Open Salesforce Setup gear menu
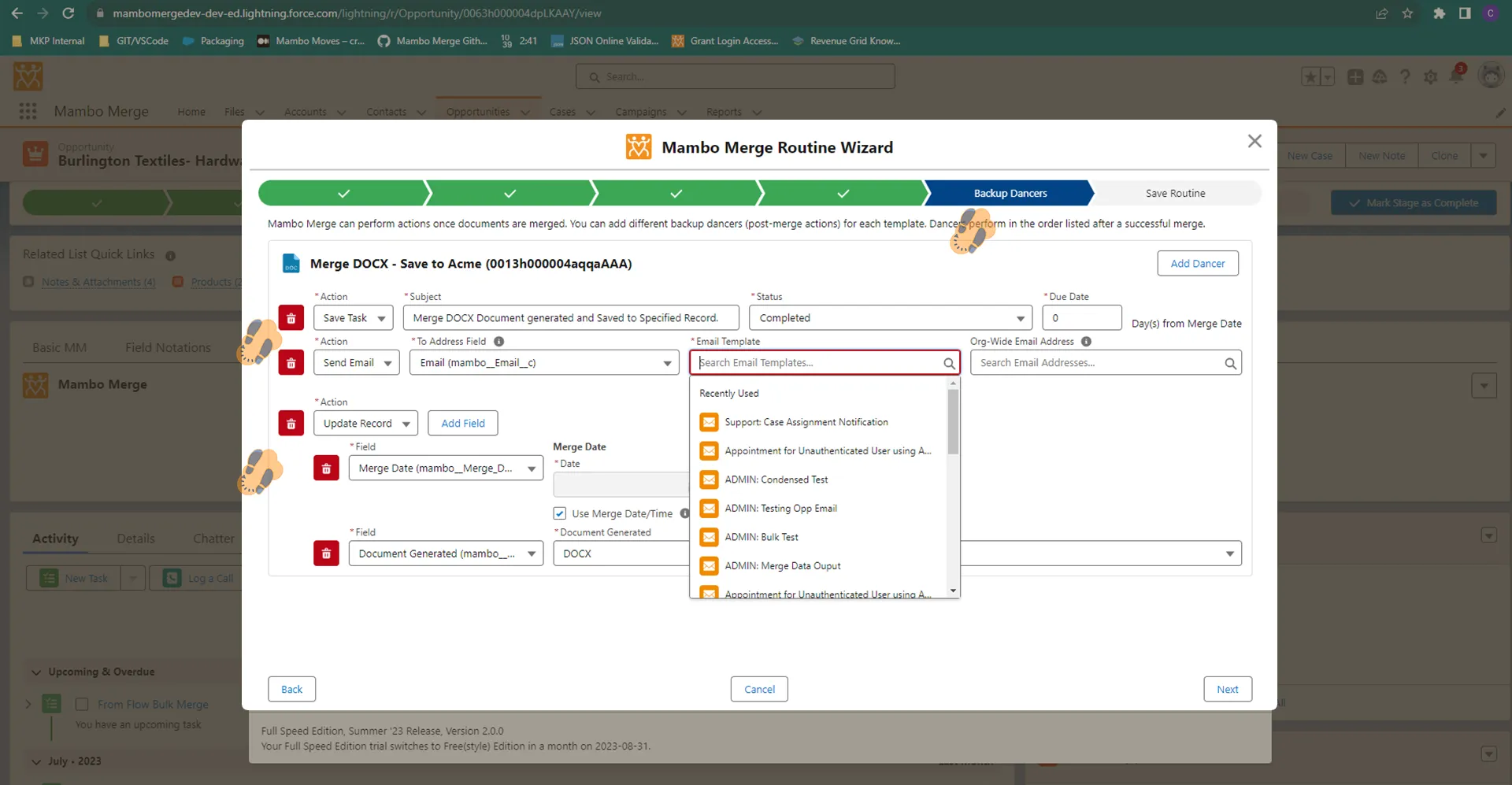The image size is (1512, 785). 1431,77
